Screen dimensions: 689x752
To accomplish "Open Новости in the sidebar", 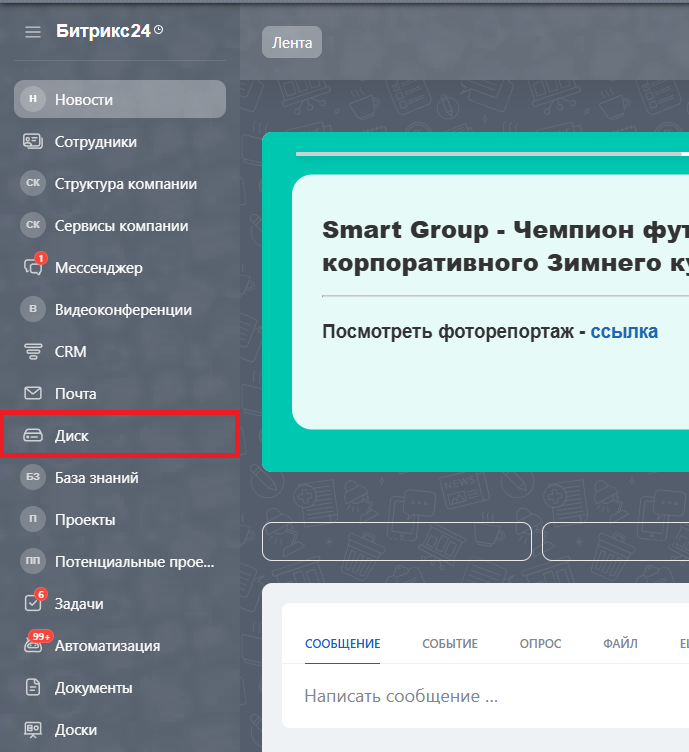I will pos(120,99).
